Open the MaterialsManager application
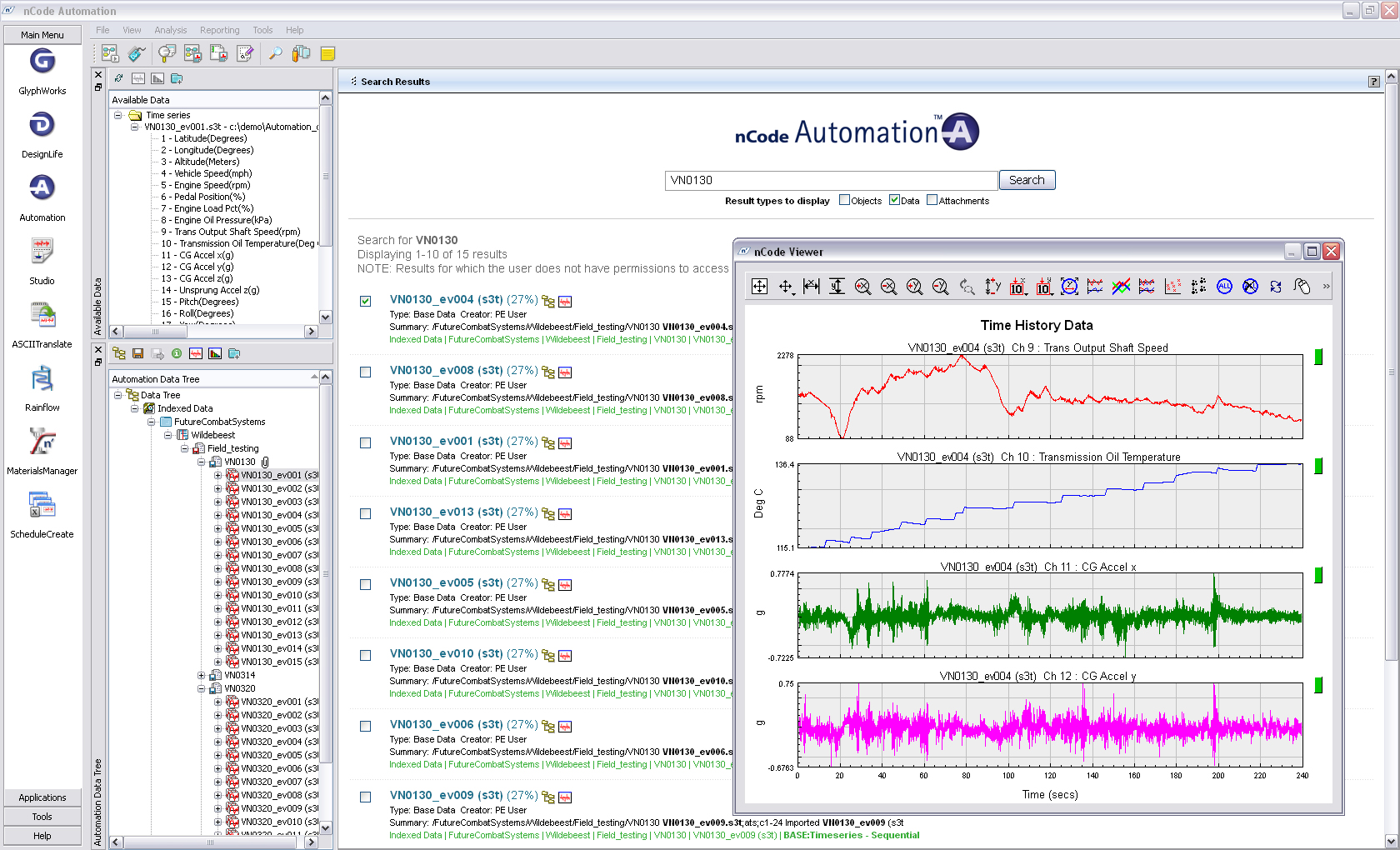 42,442
